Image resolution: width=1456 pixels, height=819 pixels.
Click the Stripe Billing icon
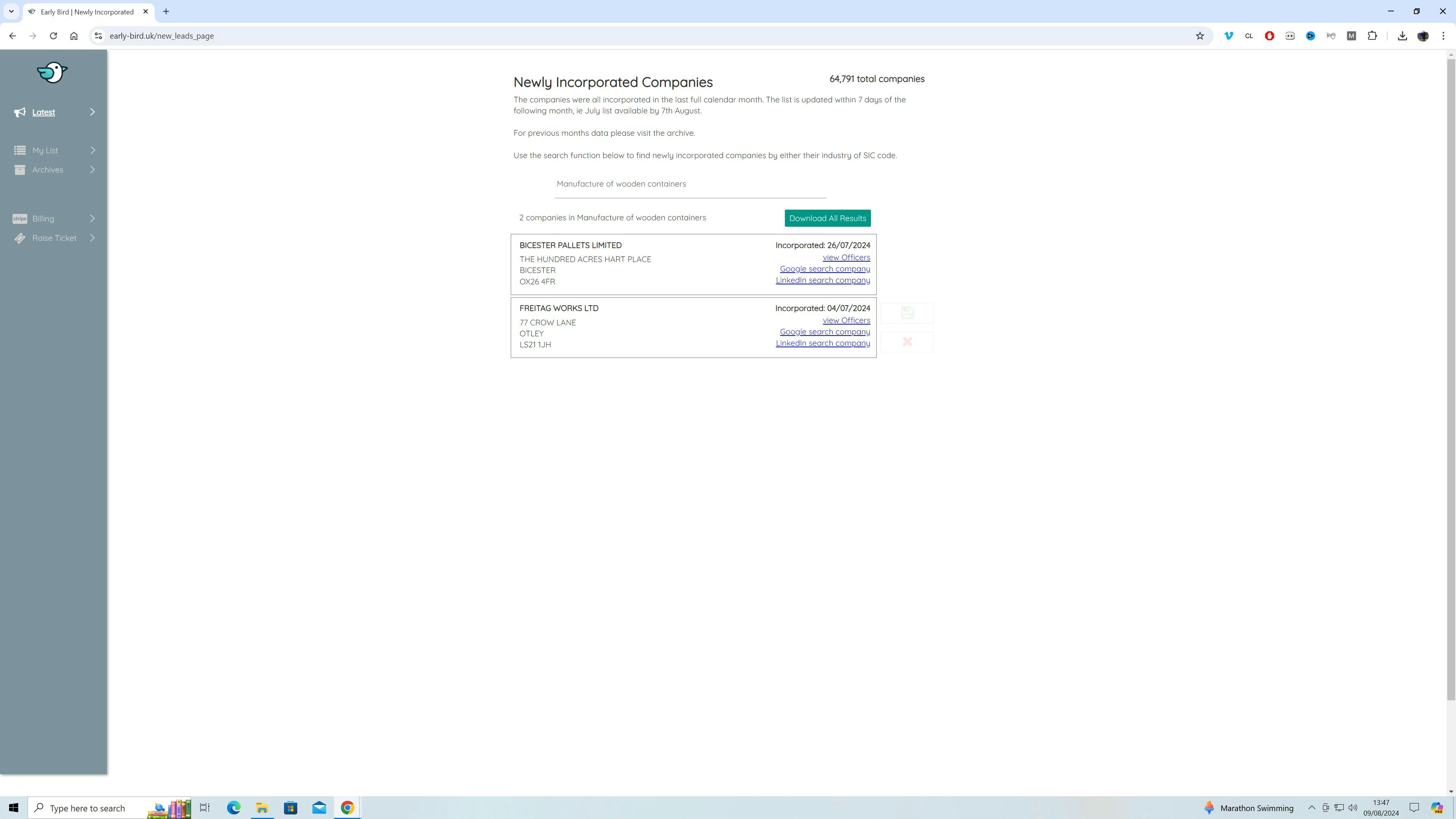[20, 219]
